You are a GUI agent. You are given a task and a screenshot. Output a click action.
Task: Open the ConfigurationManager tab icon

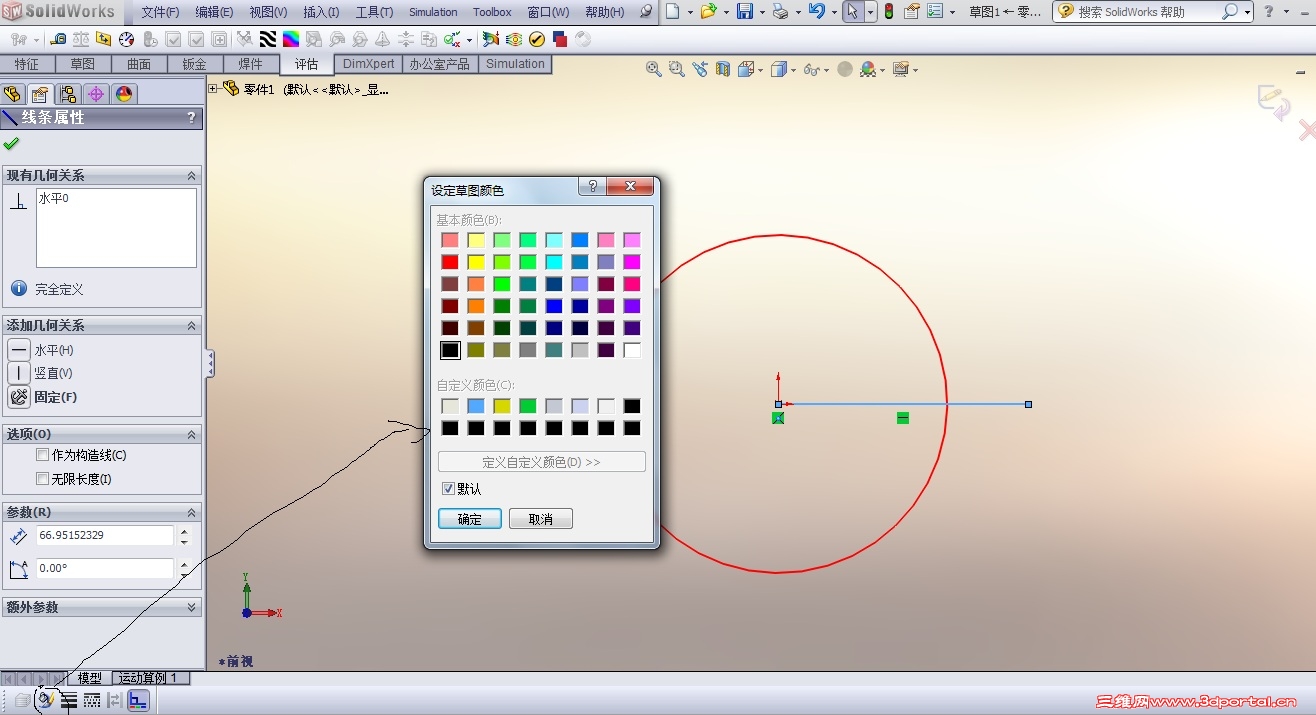pos(68,95)
